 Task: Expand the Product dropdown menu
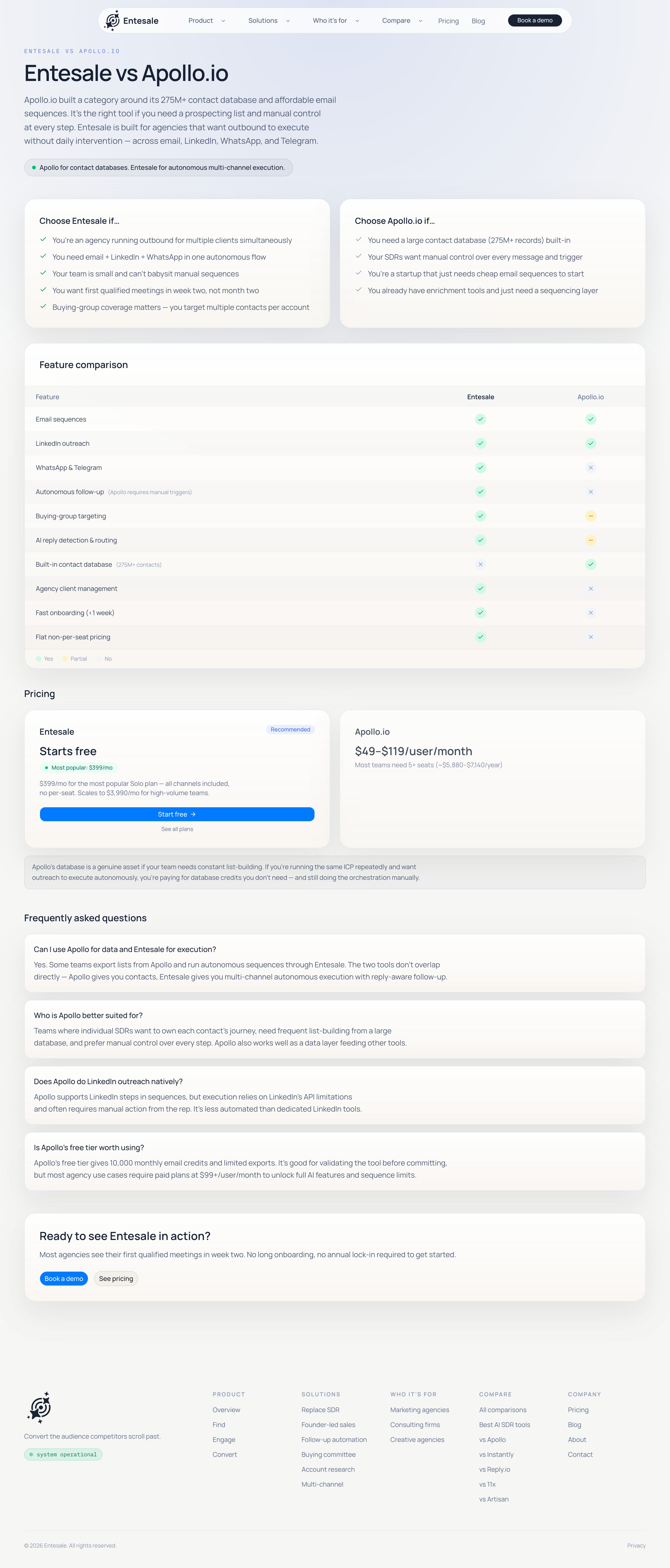coord(207,21)
